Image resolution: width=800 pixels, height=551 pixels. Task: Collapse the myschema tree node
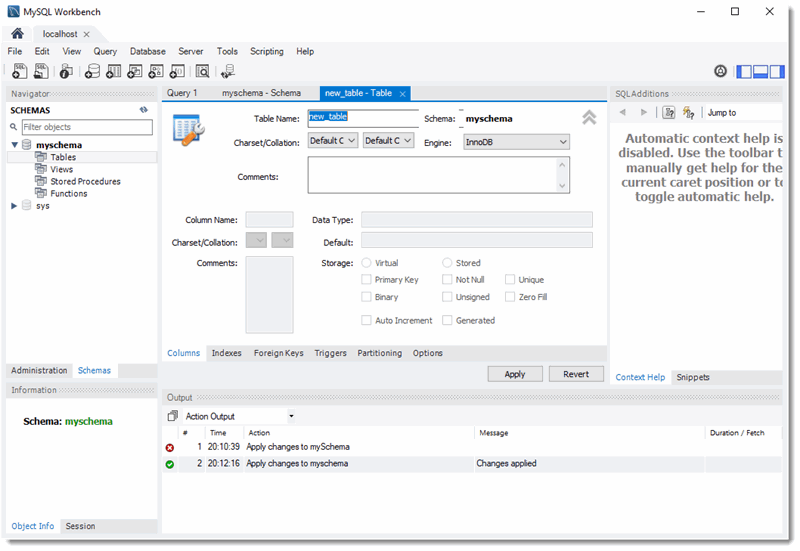[15, 145]
